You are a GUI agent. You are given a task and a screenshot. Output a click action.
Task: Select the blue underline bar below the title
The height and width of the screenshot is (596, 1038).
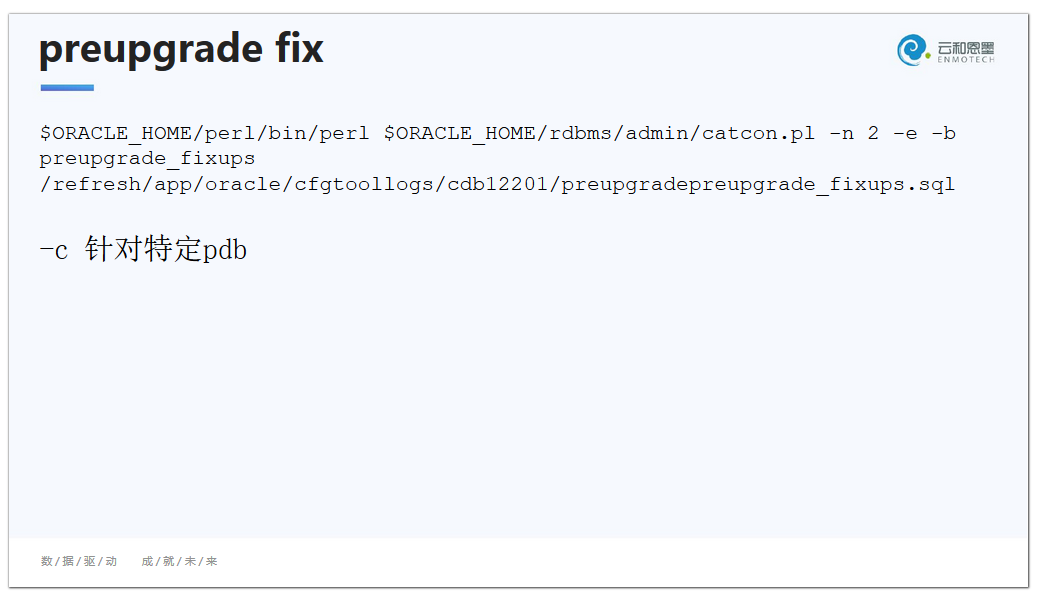(67, 87)
